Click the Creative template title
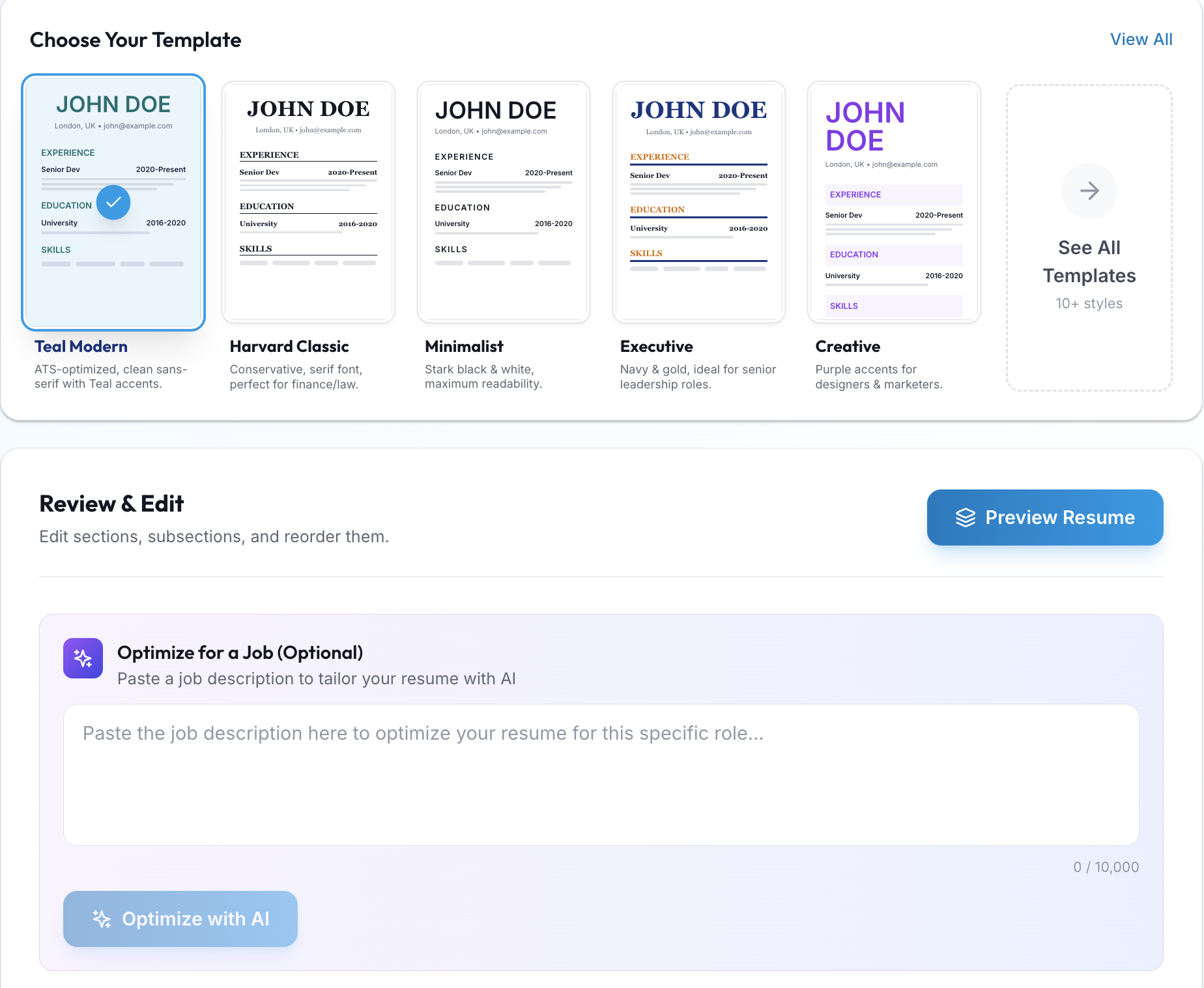 click(x=848, y=346)
